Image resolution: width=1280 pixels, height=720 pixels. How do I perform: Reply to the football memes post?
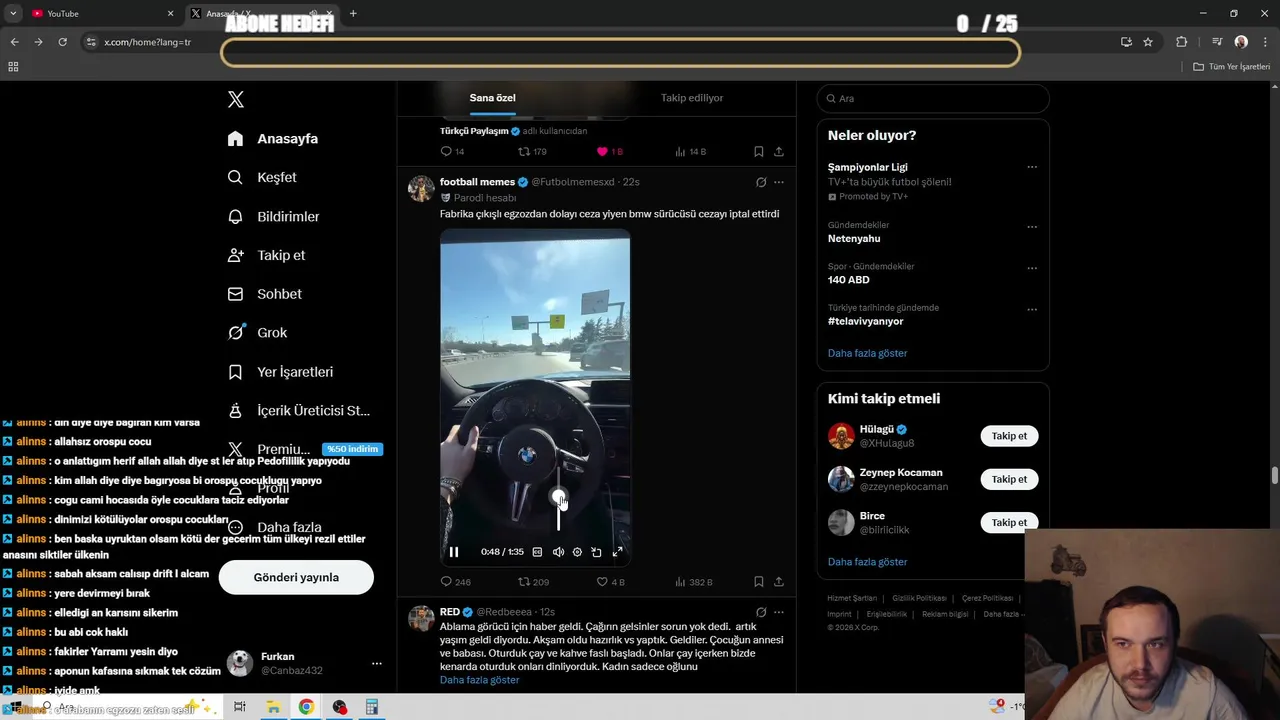coord(455,581)
